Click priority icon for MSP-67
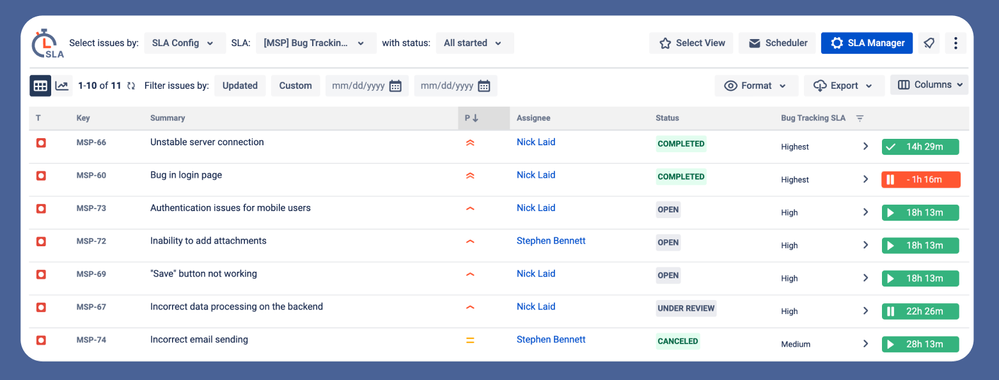Image resolution: width=999 pixels, height=380 pixels. 470,307
